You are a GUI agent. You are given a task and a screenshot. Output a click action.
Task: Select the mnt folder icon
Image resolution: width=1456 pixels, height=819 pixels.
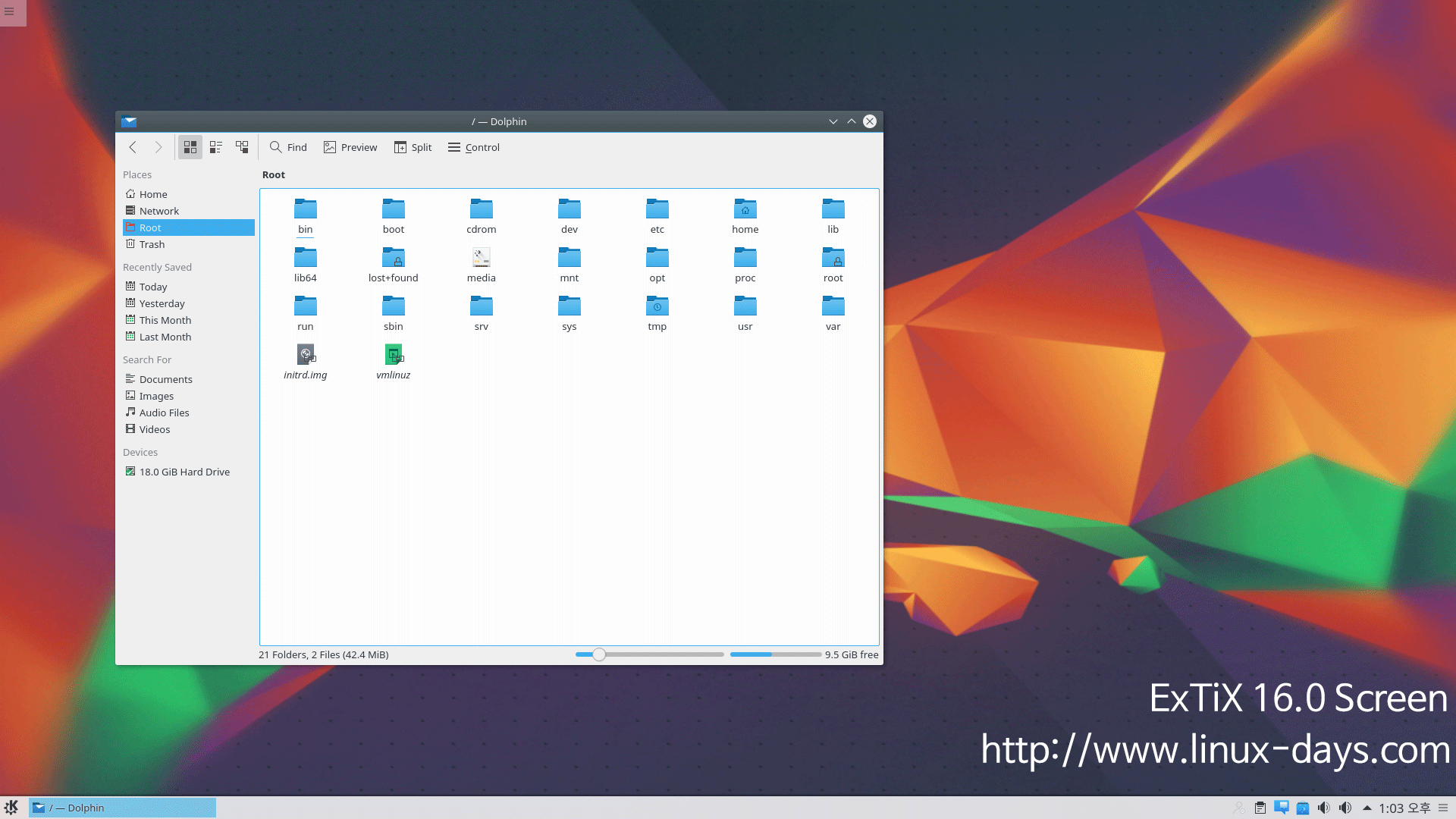pos(570,257)
